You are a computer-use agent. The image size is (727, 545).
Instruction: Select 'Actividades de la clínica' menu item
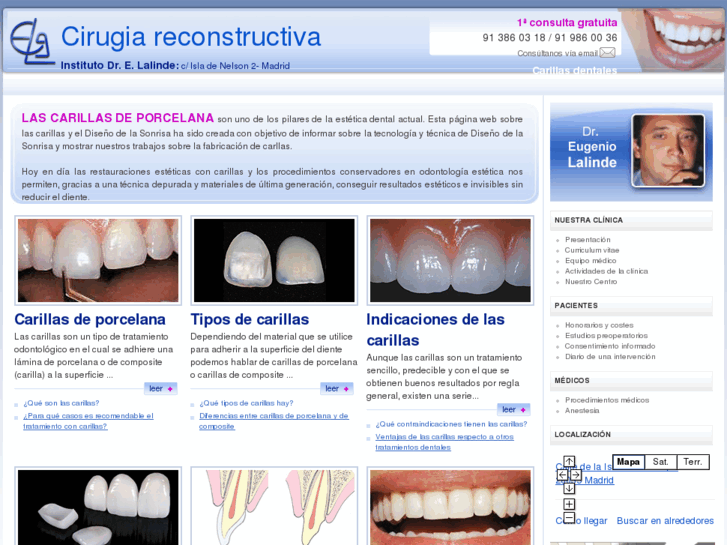point(606,271)
